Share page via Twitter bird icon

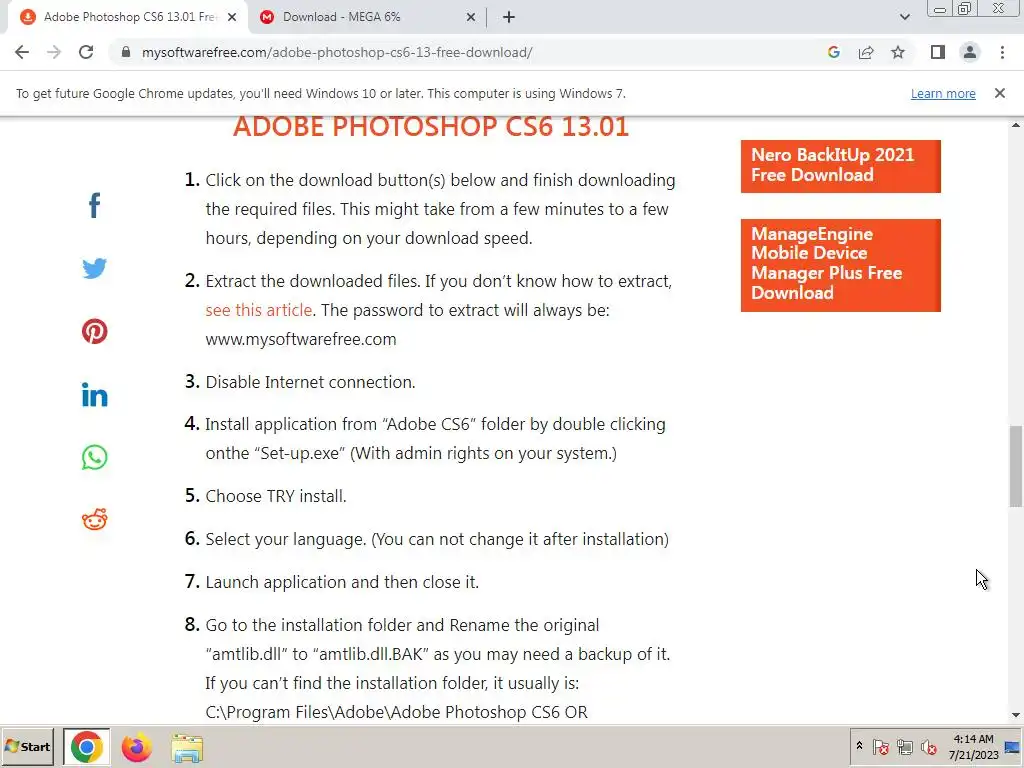click(x=95, y=268)
